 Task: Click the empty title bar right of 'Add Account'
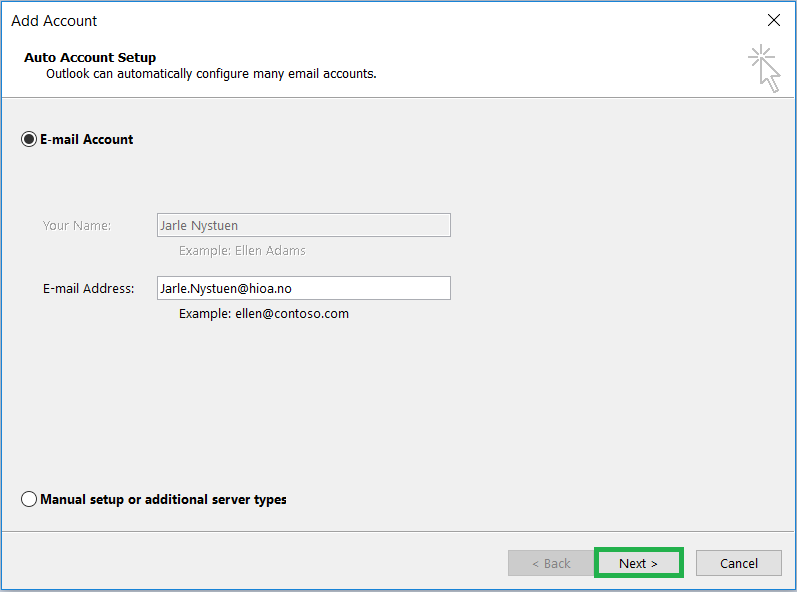click(427, 20)
